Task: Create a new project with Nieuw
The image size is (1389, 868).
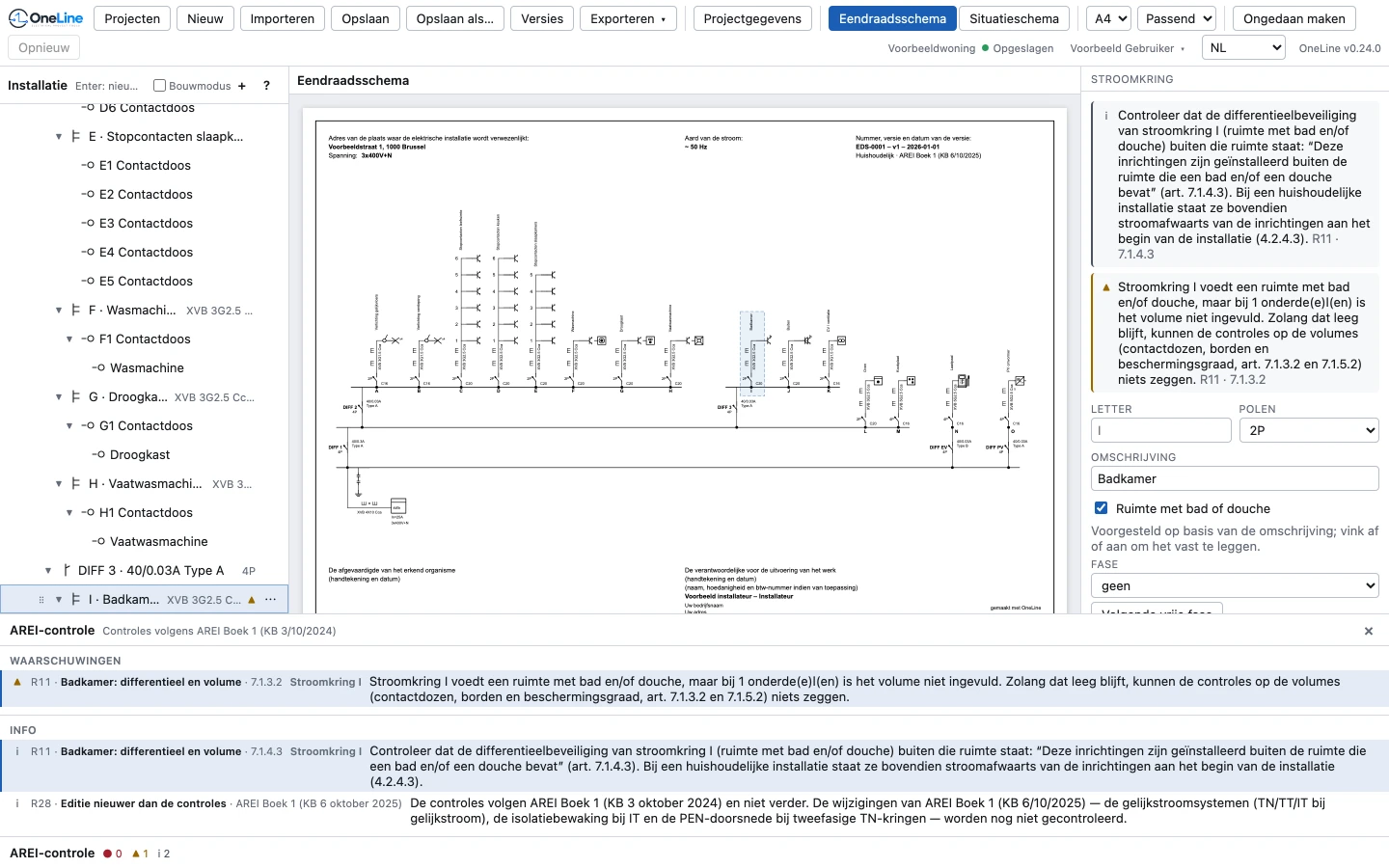Action: (x=205, y=18)
